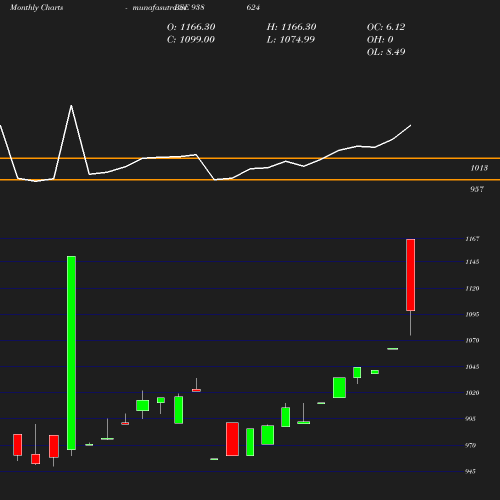The image size is (500, 500).
Task: Click the 970 price axis label
Action: [x=470, y=445]
